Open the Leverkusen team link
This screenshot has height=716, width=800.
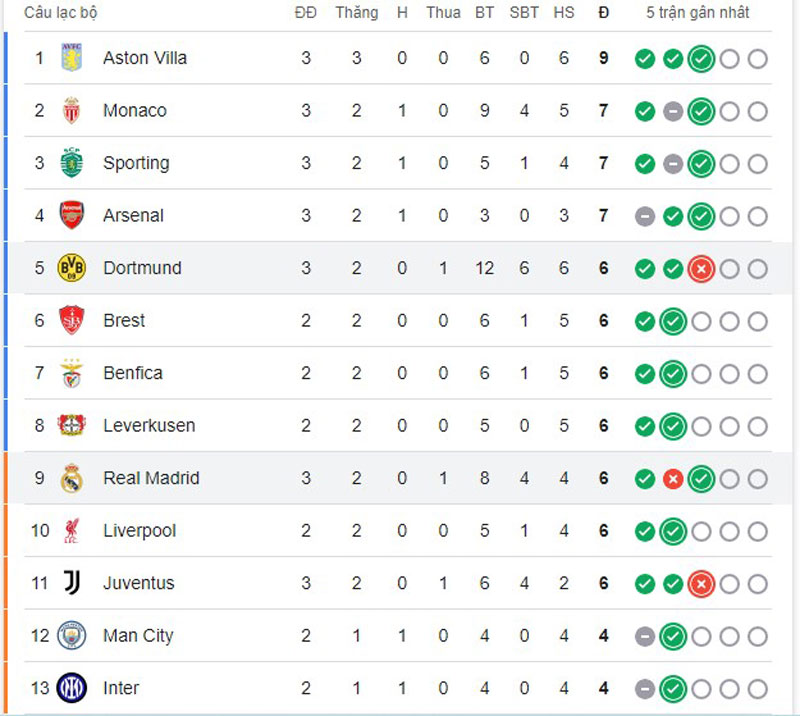coord(149,425)
